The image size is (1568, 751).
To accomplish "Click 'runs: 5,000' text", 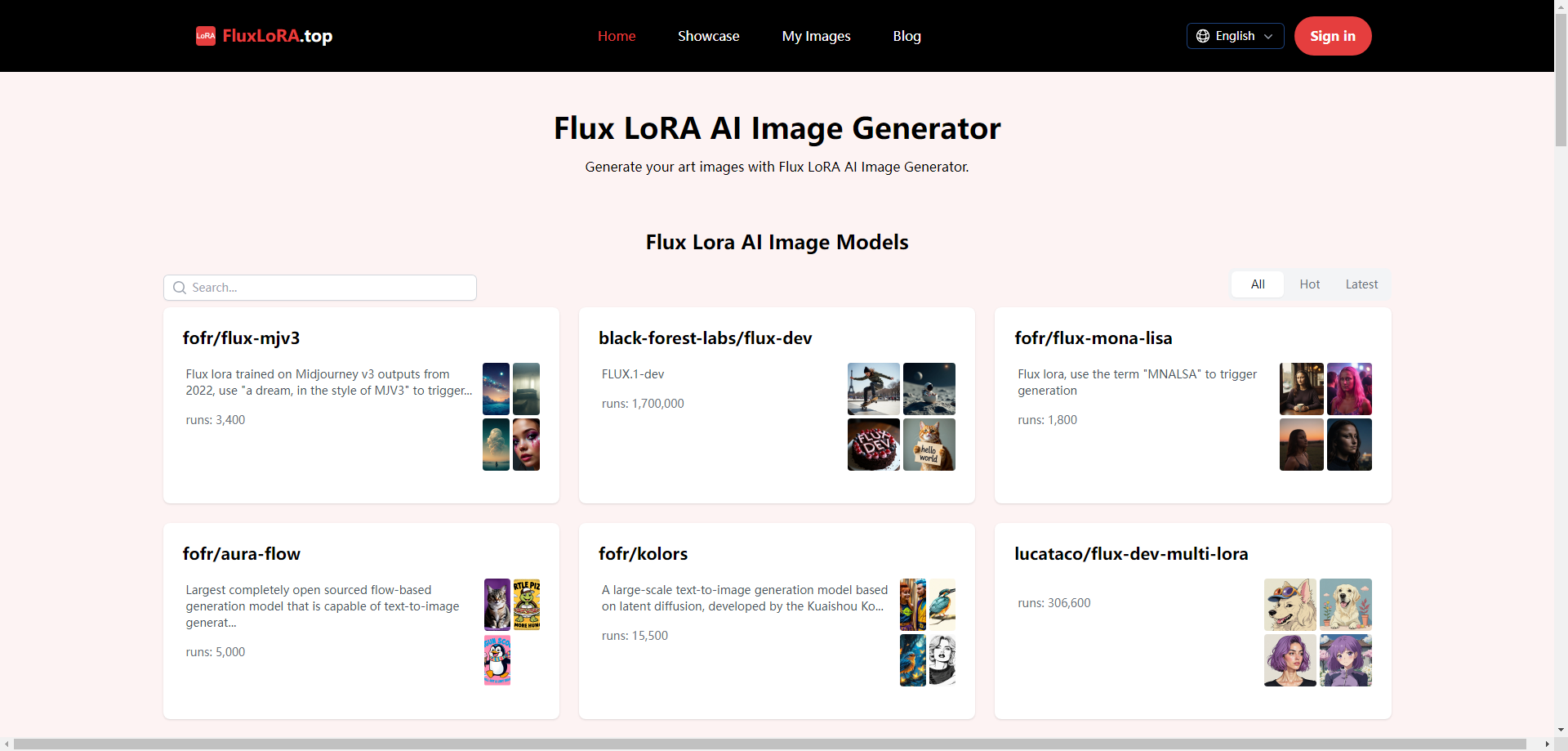I will [x=216, y=652].
